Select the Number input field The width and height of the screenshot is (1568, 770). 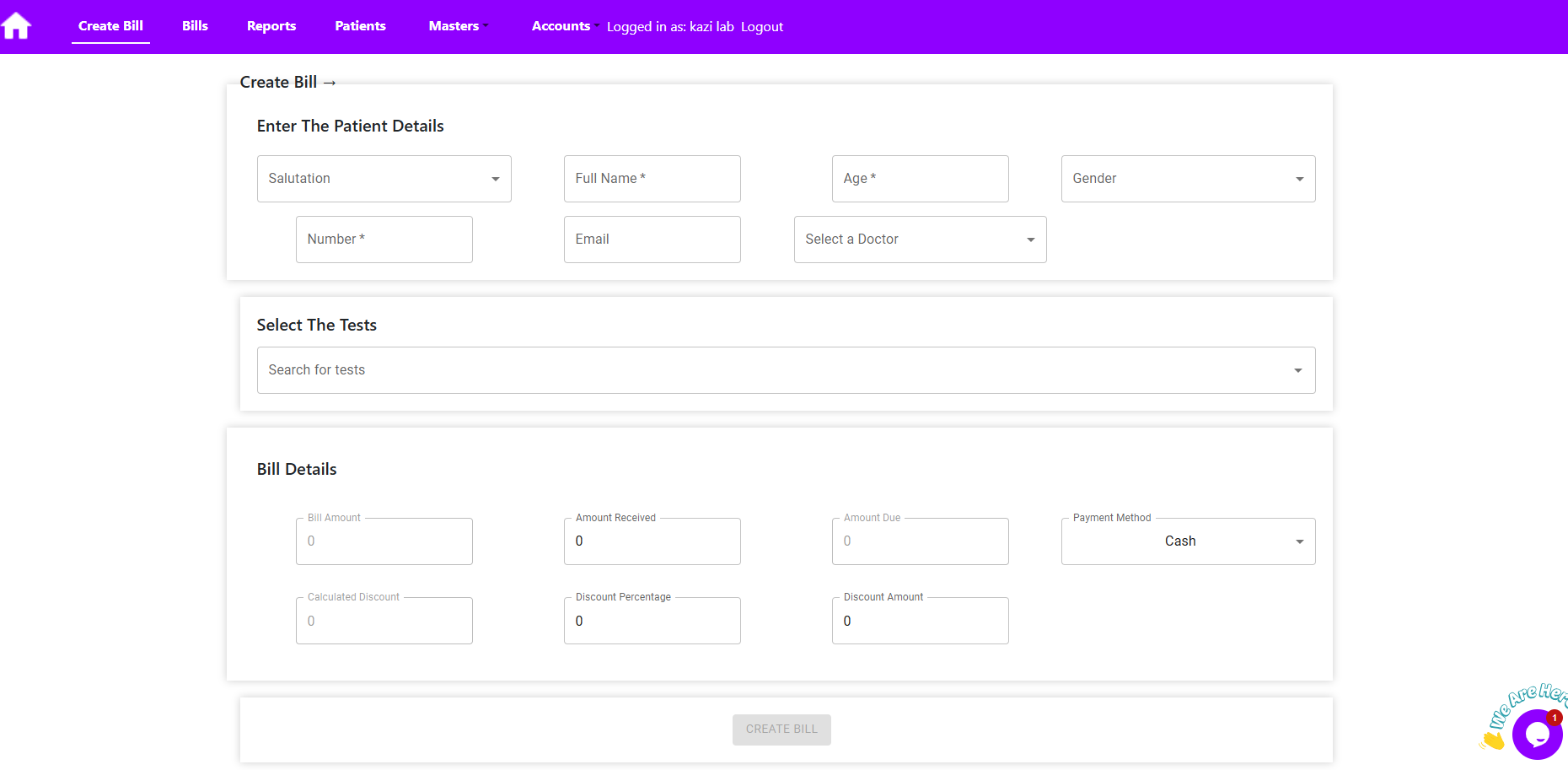pyautogui.click(x=384, y=240)
